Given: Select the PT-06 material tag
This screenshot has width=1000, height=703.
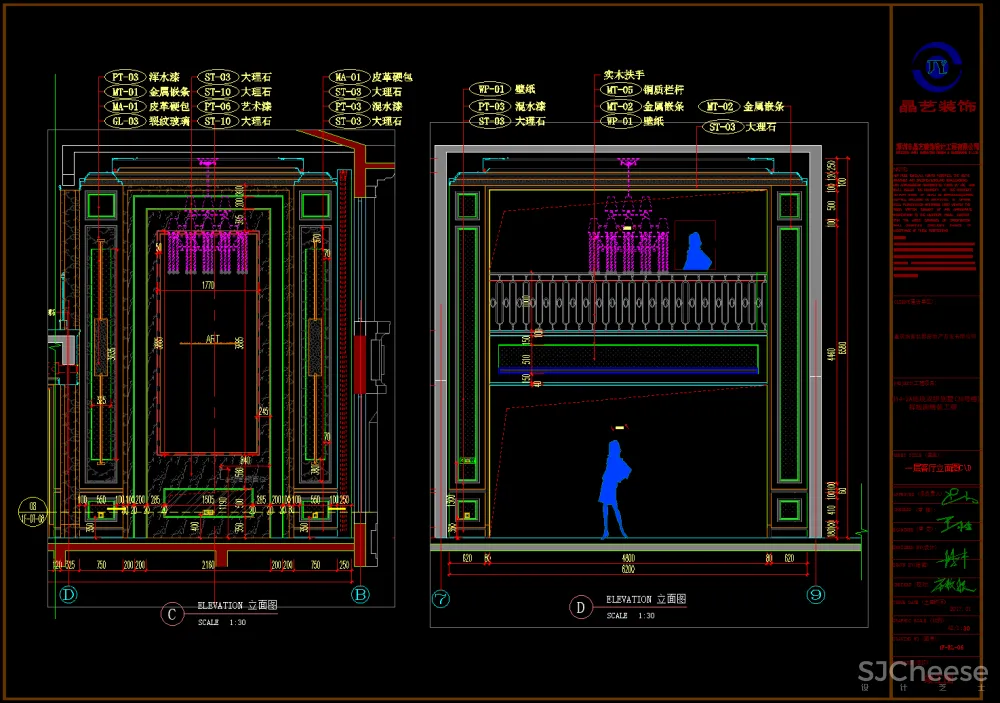Looking at the screenshot, I should [217, 106].
